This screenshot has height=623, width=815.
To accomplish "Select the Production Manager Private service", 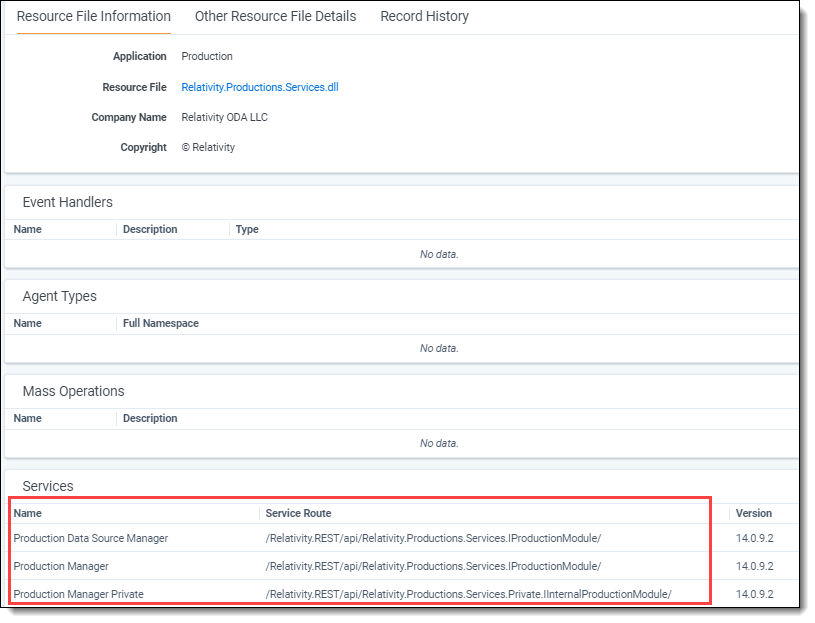I will click(x=79, y=594).
